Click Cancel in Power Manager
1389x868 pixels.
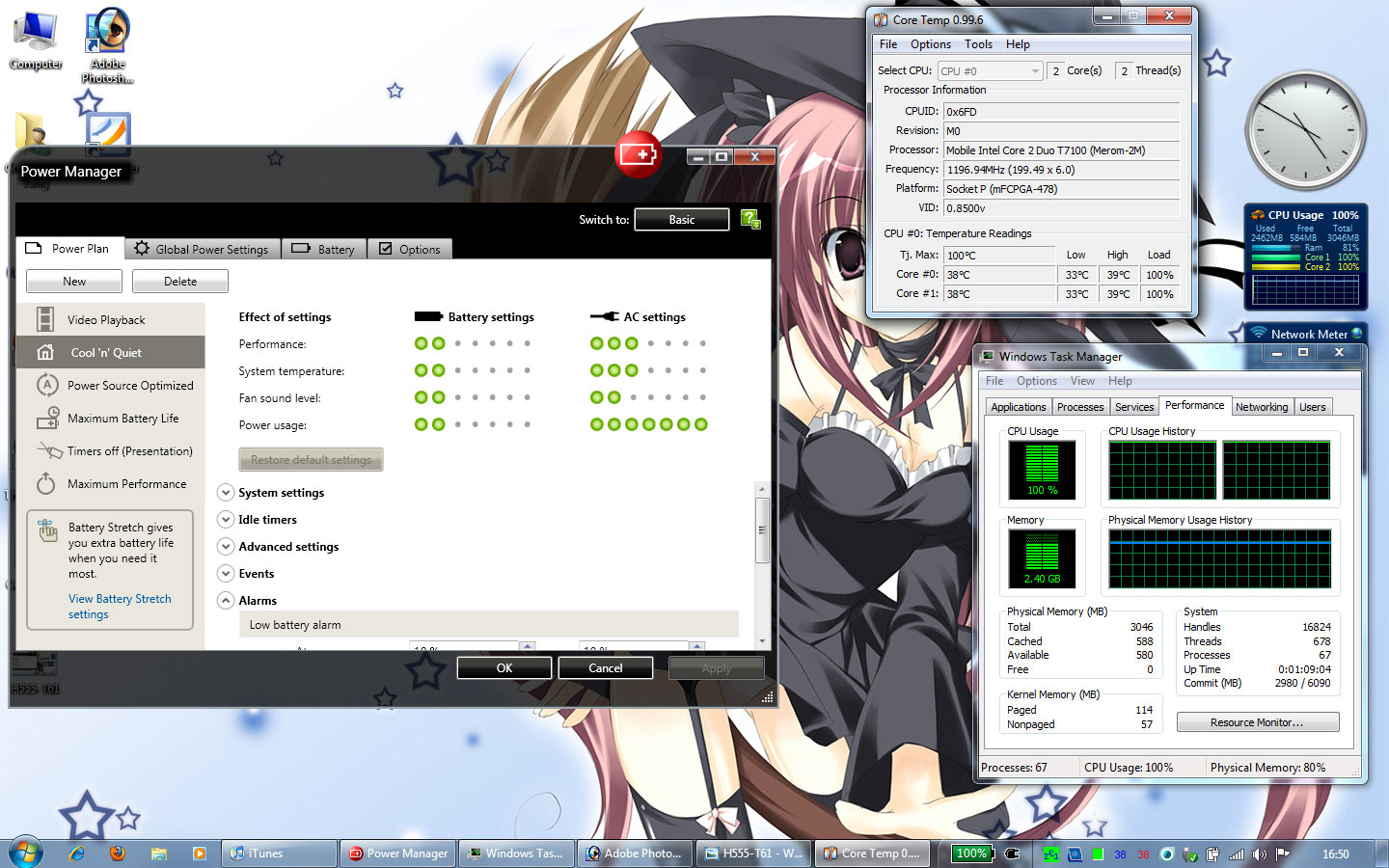tap(606, 667)
